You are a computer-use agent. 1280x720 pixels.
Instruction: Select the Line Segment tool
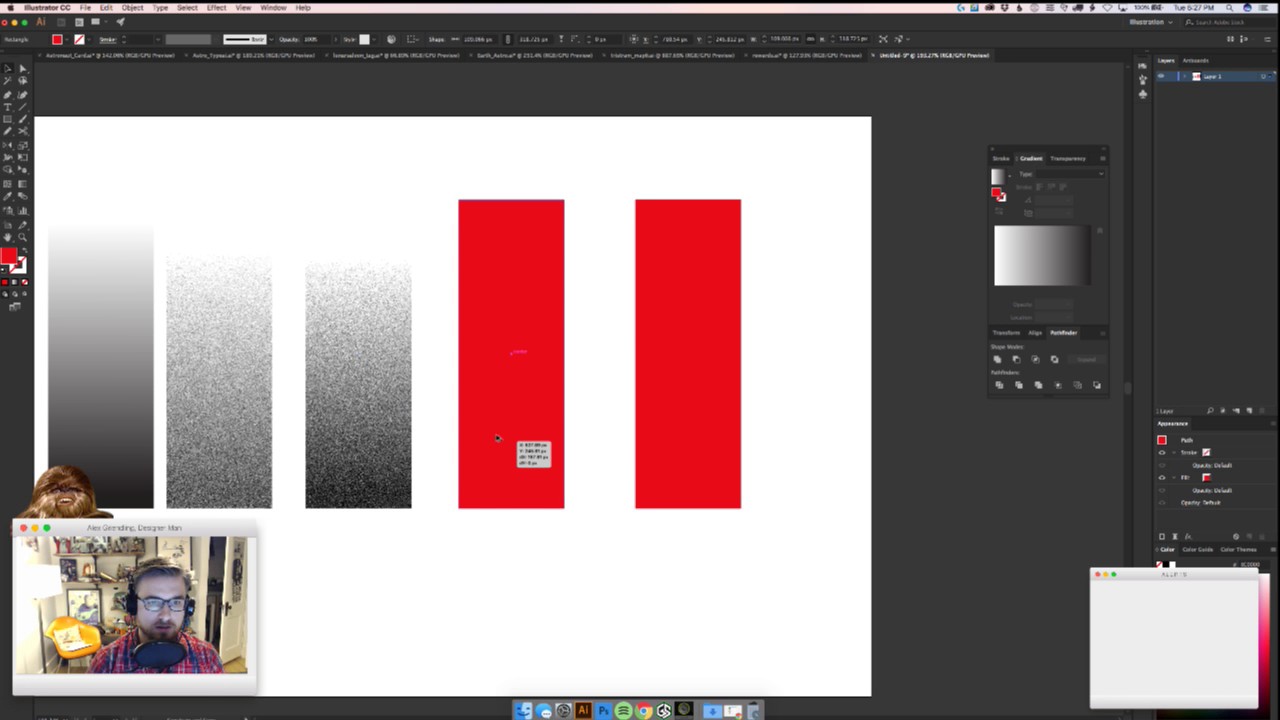pos(22,107)
